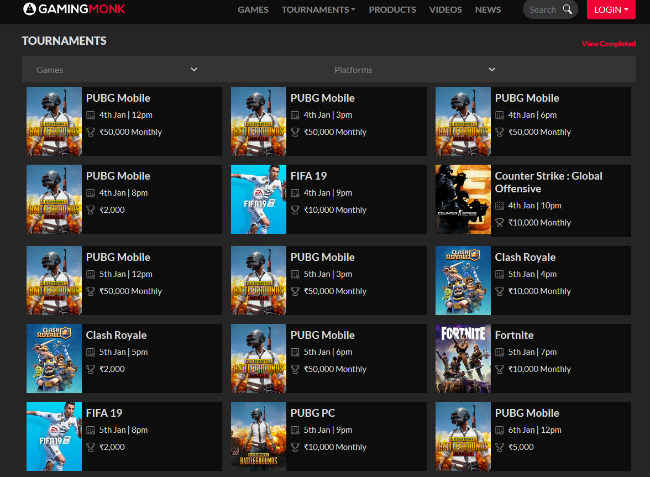
Task: Click the PUBG PC tournament title
Action: point(313,413)
